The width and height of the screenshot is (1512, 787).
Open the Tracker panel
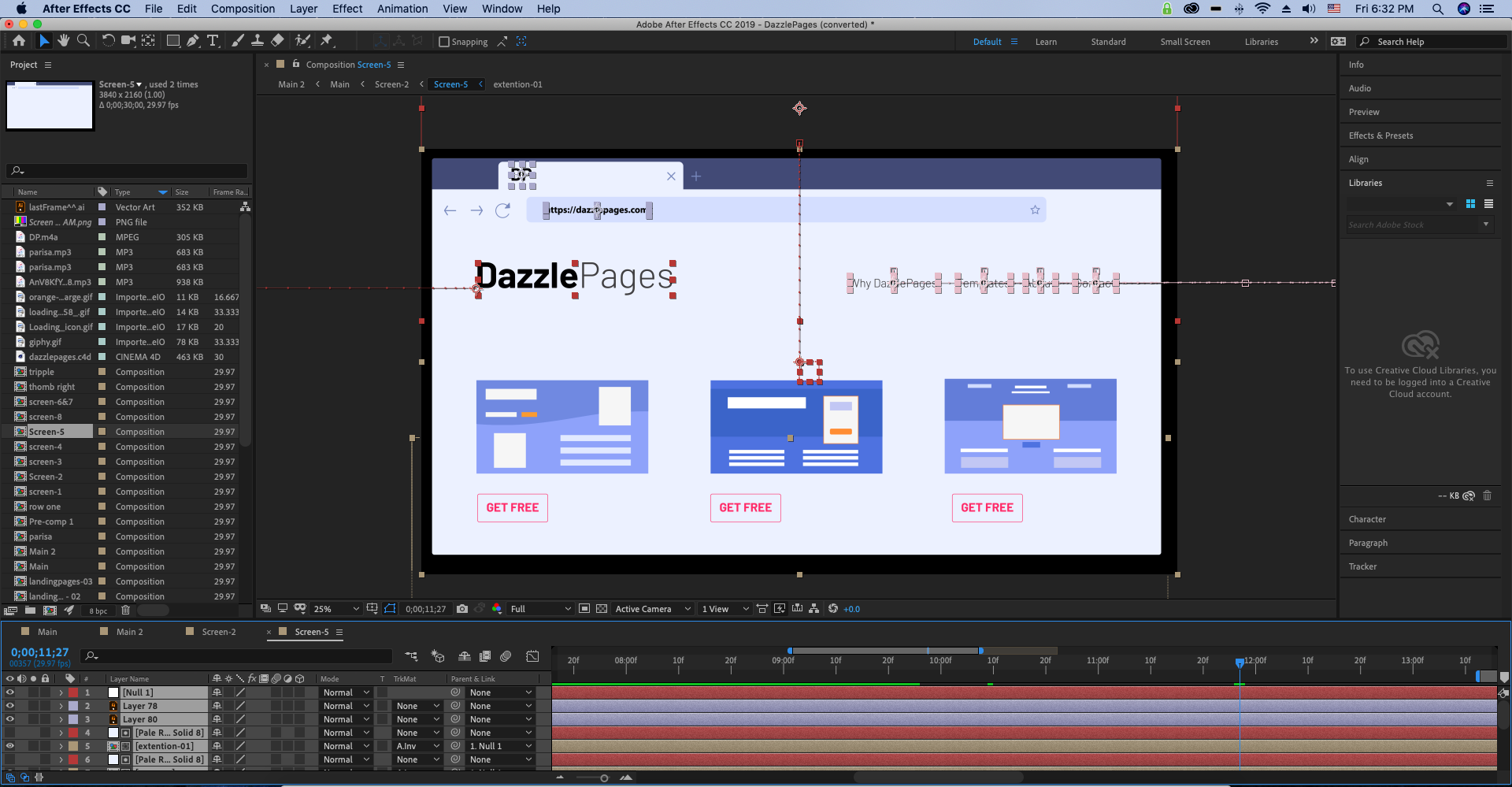click(x=1362, y=566)
